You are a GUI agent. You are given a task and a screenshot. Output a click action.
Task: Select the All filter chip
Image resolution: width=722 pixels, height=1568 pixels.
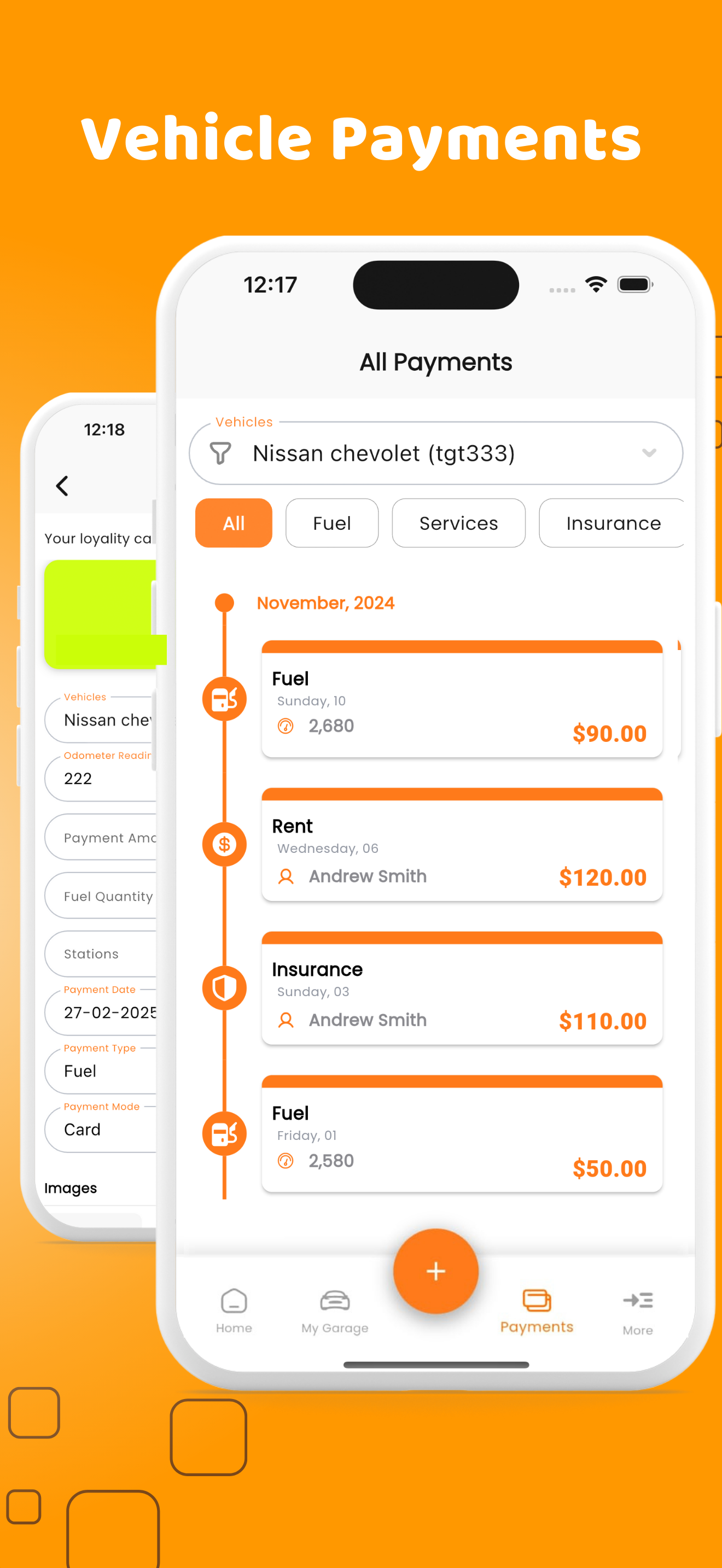tap(233, 523)
